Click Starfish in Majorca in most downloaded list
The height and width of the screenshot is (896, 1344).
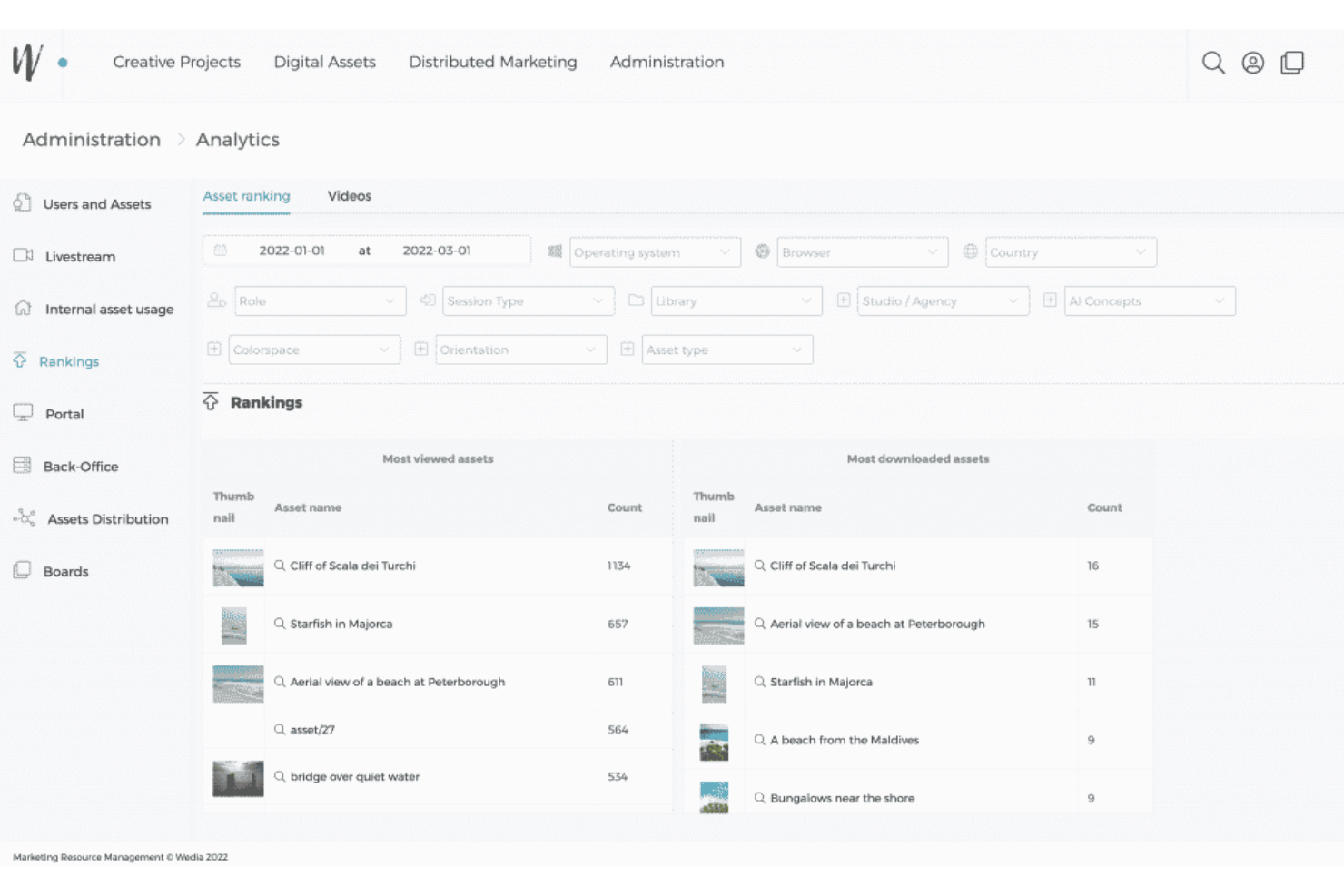pyautogui.click(x=821, y=682)
